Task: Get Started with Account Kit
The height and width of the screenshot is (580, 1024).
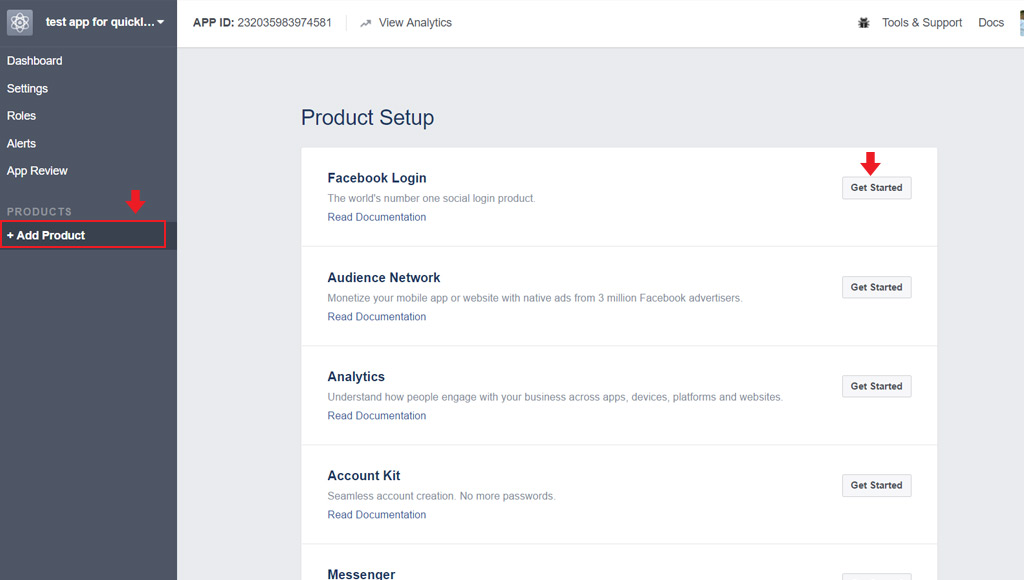Action: pos(876,485)
